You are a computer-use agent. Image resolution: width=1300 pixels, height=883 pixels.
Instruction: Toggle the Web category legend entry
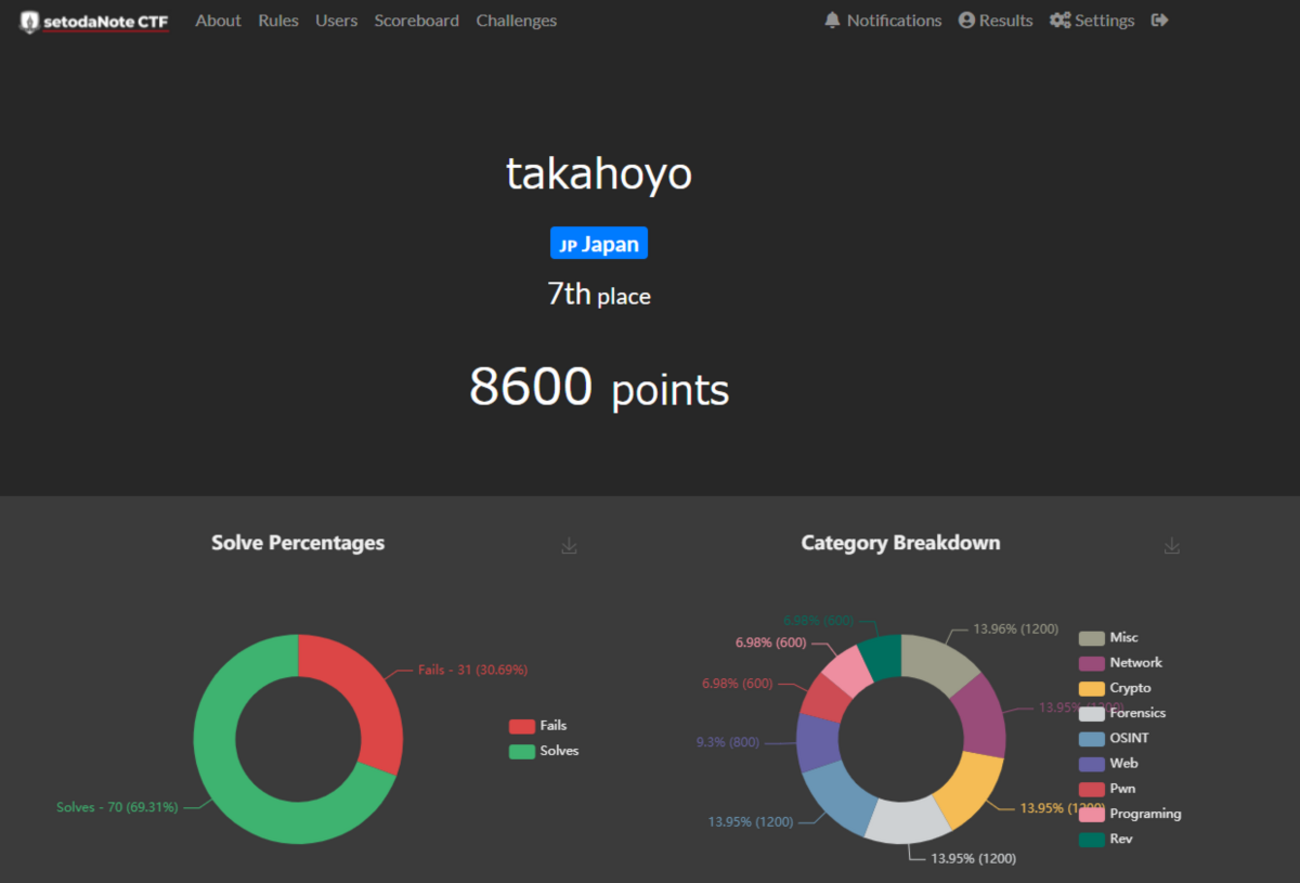pyautogui.click(x=1108, y=763)
